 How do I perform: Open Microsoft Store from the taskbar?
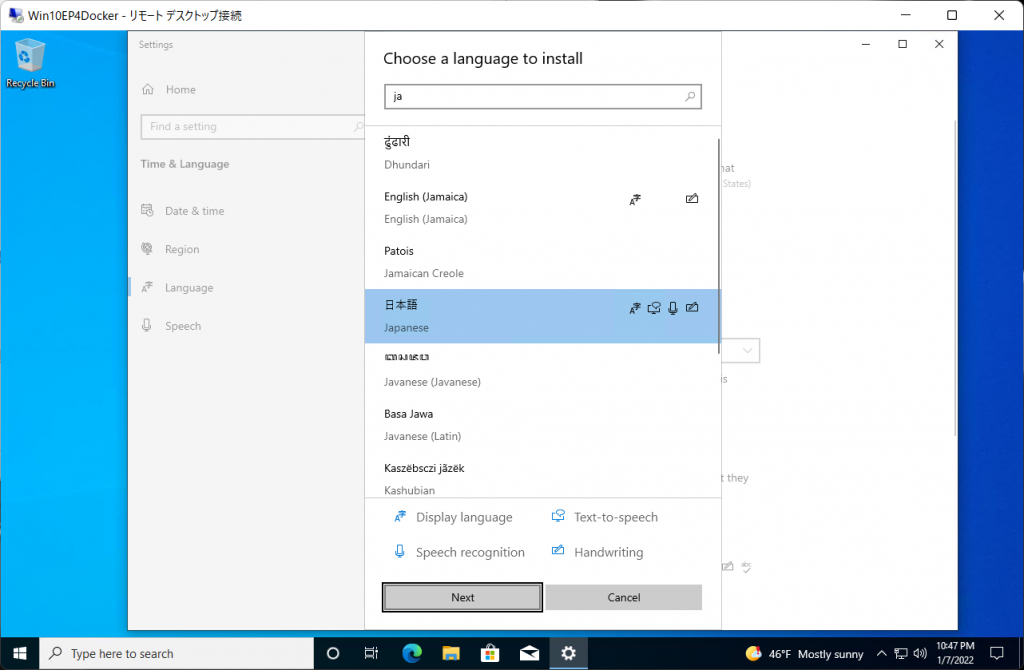490,653
